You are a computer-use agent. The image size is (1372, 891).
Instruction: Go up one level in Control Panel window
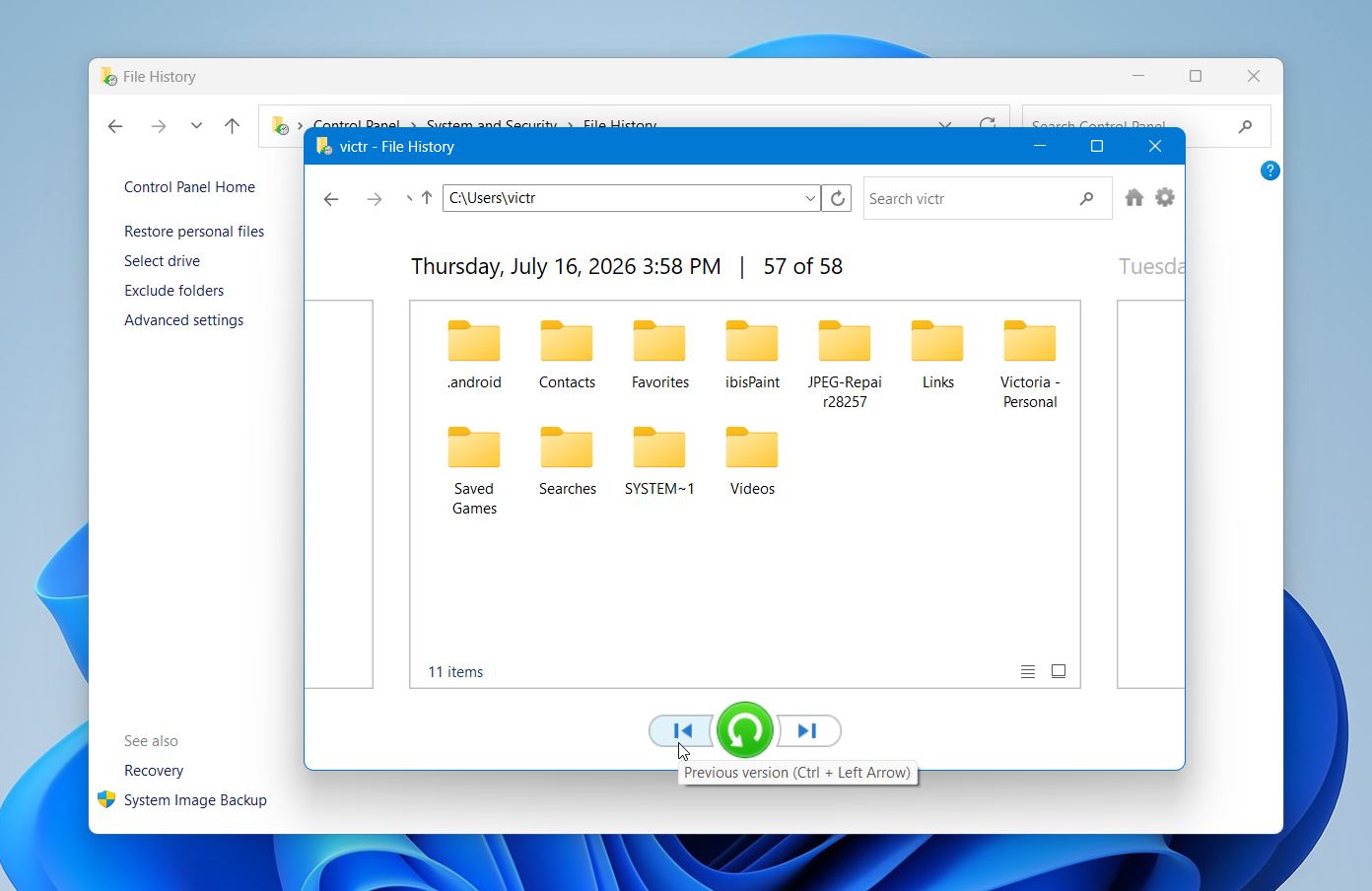[x=232, y=126]
